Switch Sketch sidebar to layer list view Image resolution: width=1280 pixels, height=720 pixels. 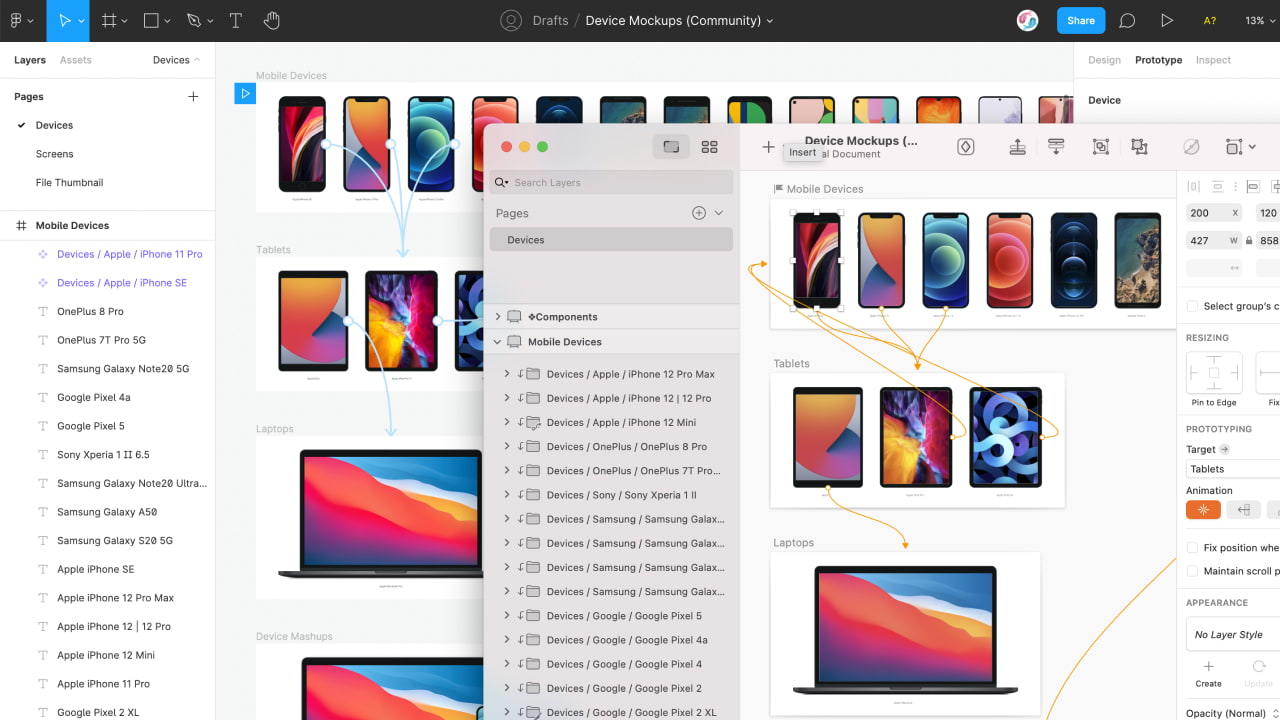point(671,146)
